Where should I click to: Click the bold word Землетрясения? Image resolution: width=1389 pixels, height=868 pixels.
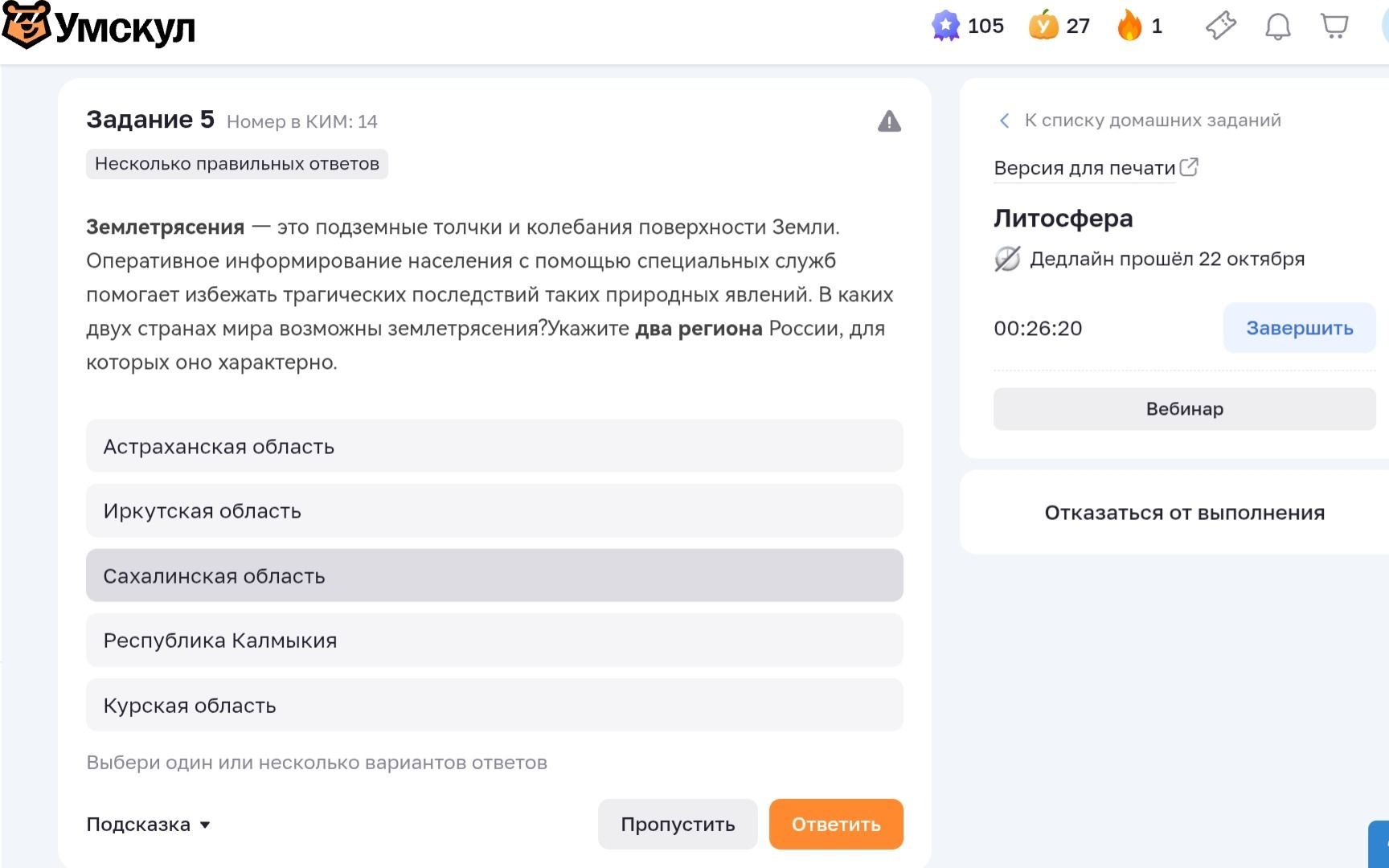pyautogui.click(x=165, y=227)
